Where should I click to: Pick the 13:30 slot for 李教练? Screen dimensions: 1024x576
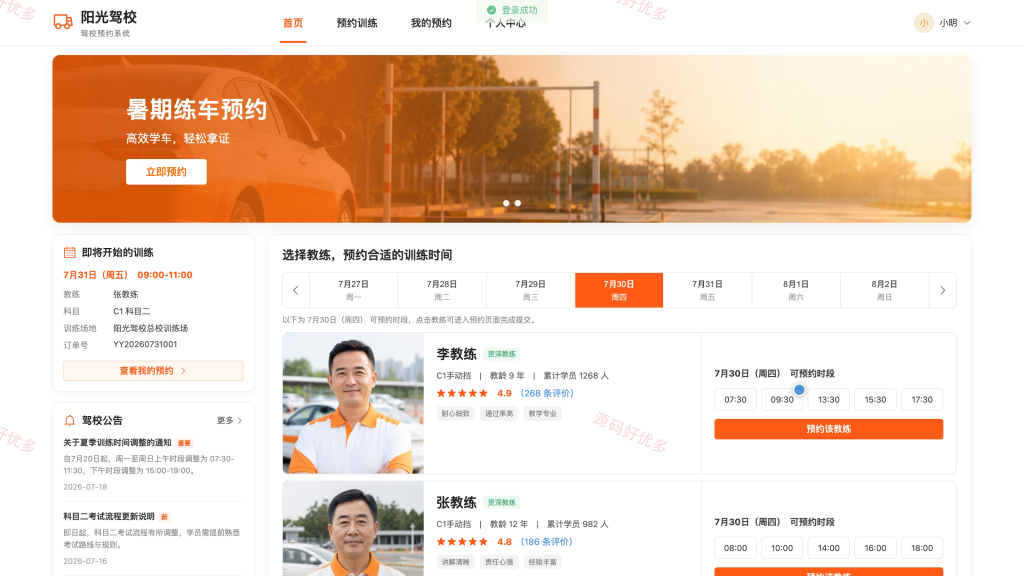pyautogui.click(x=829, y=400)
